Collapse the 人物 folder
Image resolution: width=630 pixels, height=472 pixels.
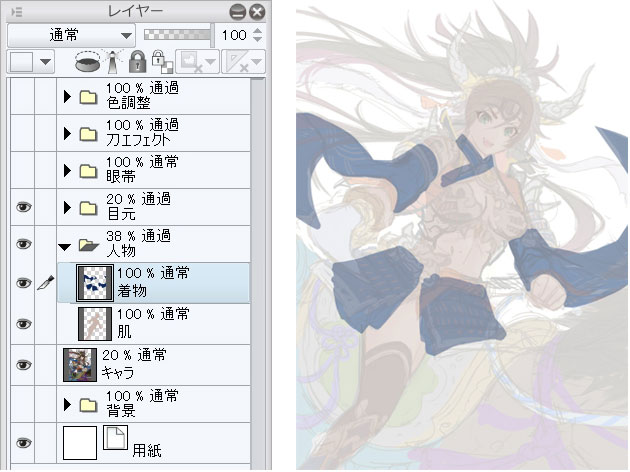pyautogui.click(x=65, y=247)
